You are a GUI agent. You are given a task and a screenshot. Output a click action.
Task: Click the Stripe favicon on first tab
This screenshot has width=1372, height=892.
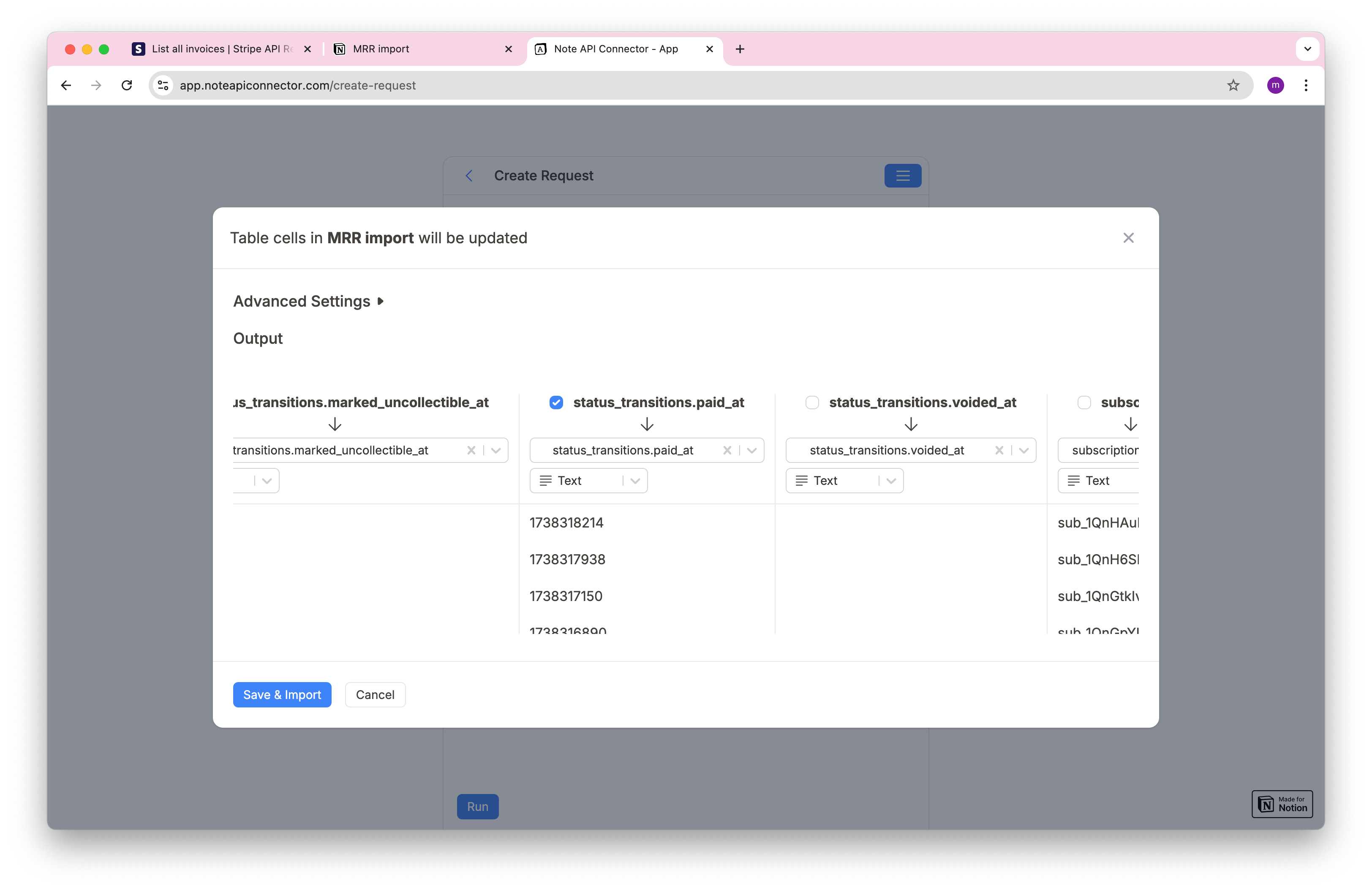(x=139, y=49)
